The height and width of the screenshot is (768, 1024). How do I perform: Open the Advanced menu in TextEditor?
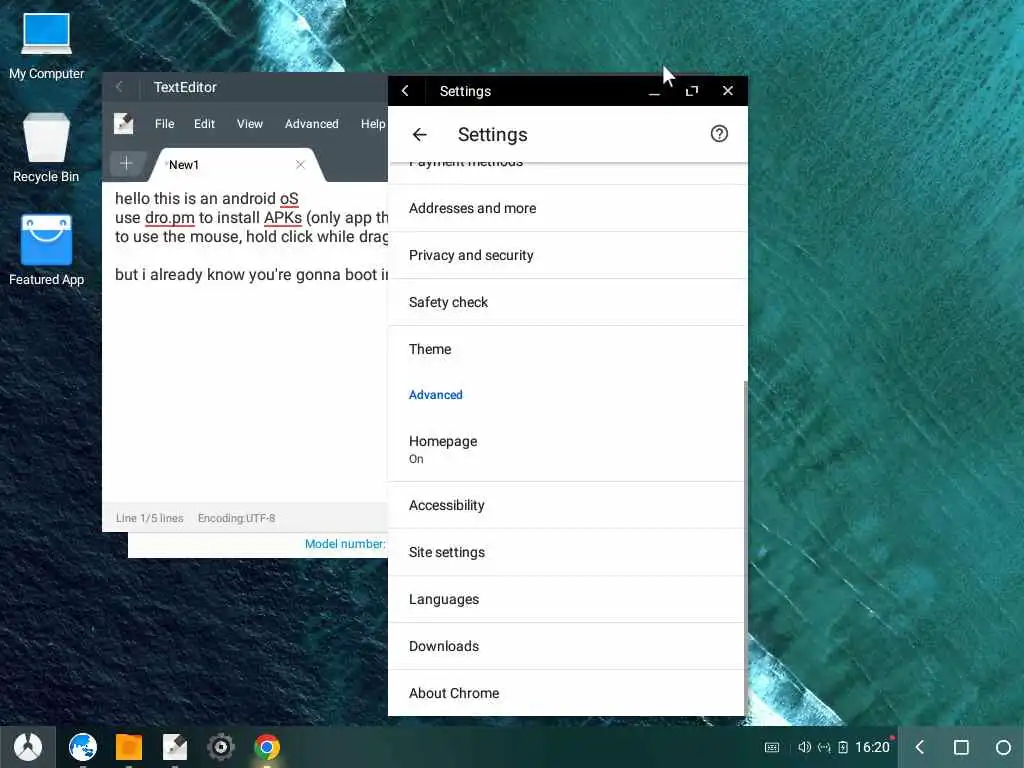click(x=312, y=124)
